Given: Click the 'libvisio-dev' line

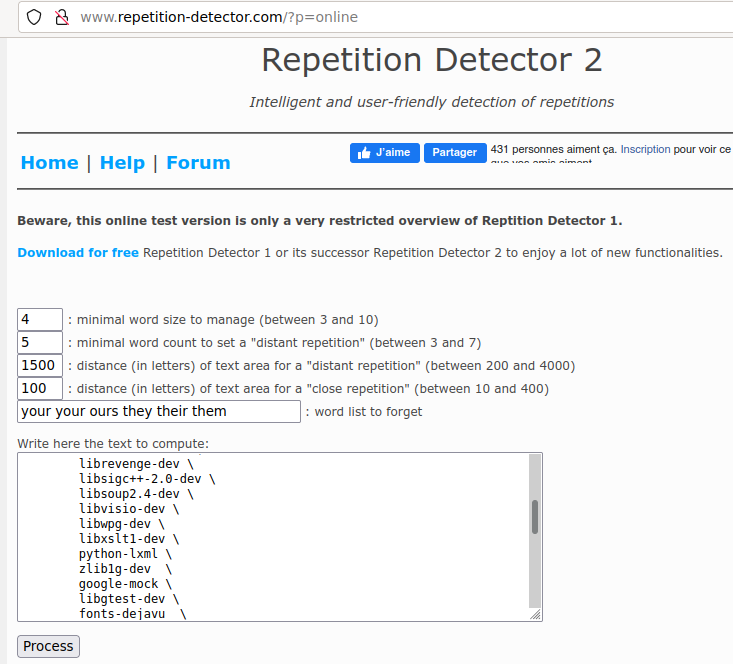Looking at the screenshot, I should coord(129,509).
